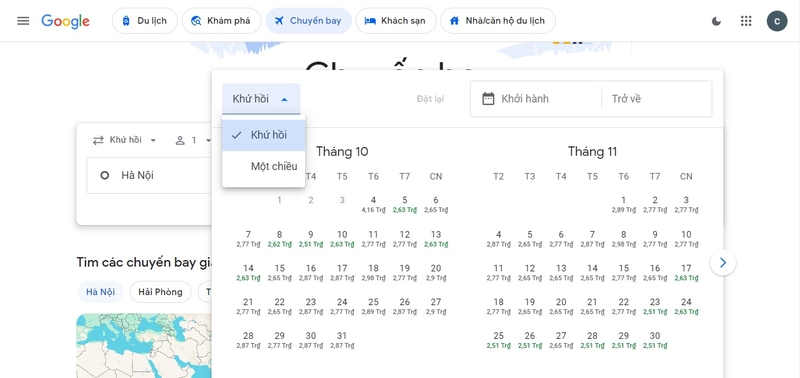Viewport: 800px width, 378px height.
Task: Click the Google logo
Action: coord(65,21)
